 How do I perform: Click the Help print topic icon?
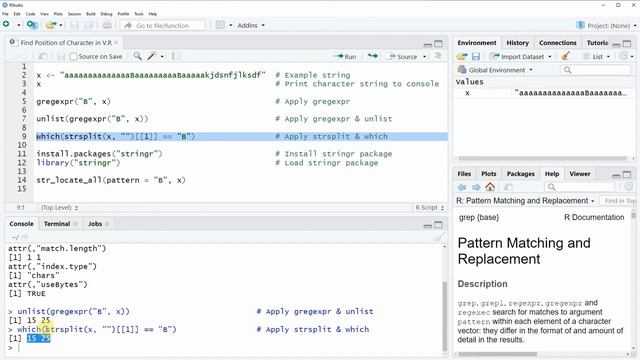(x=508, y=187)
